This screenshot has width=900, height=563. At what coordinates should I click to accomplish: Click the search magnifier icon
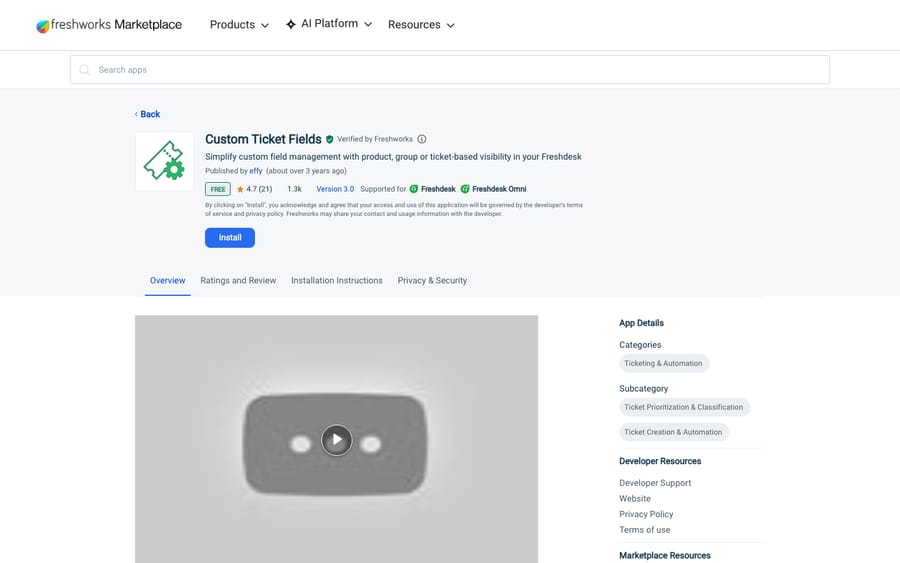(84, 69)
